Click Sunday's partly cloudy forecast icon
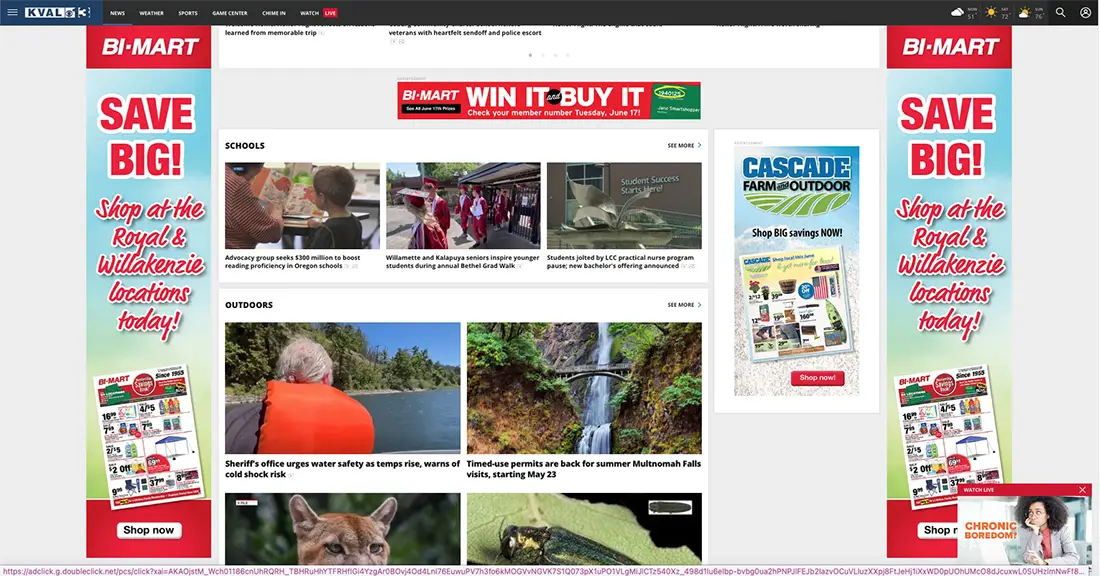1100x576 pixels. (x=1025, y=13)
